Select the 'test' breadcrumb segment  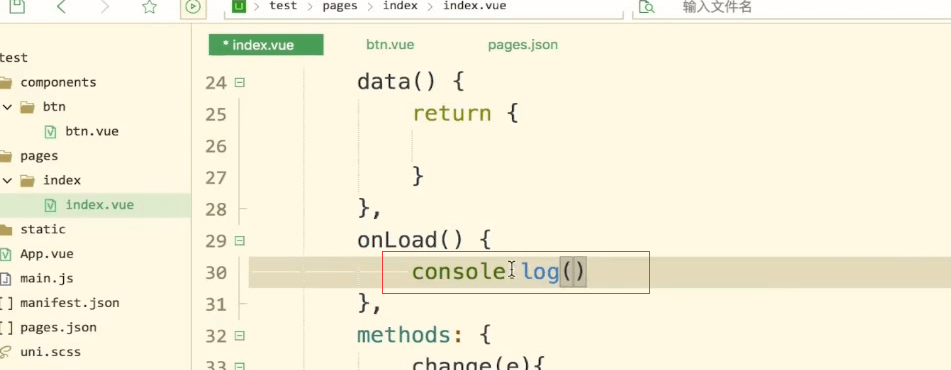click(283, 6)
